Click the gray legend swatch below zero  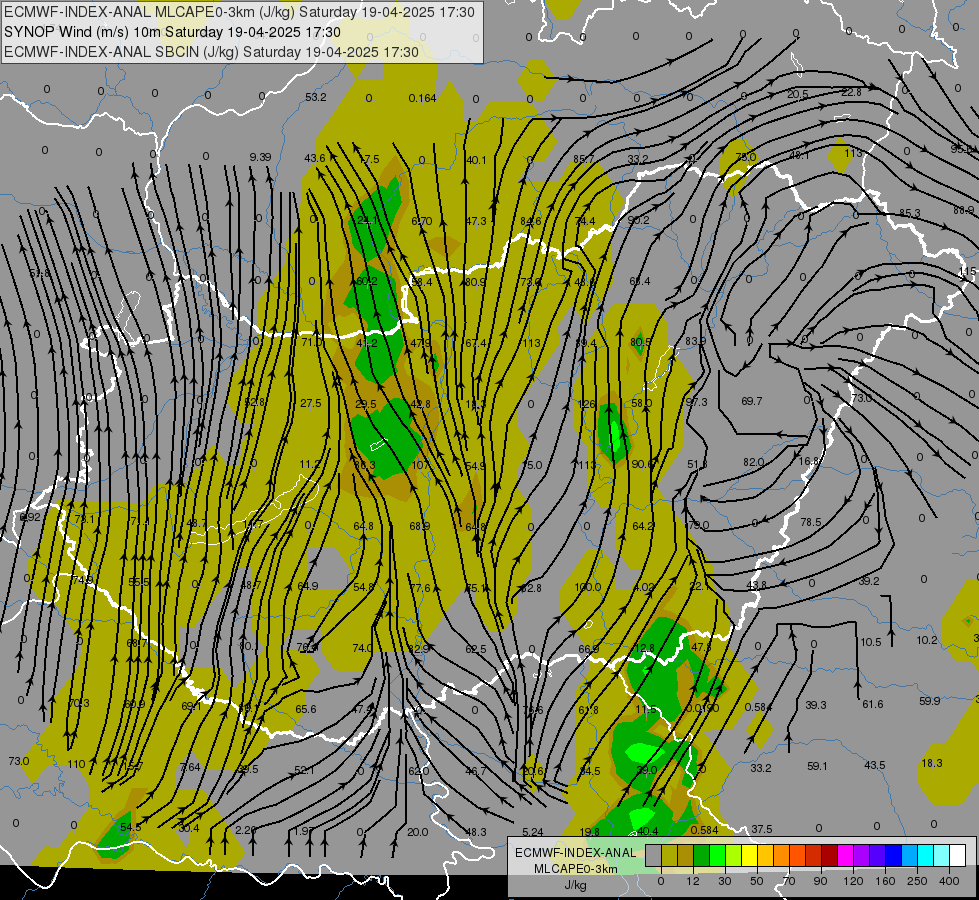654,856
